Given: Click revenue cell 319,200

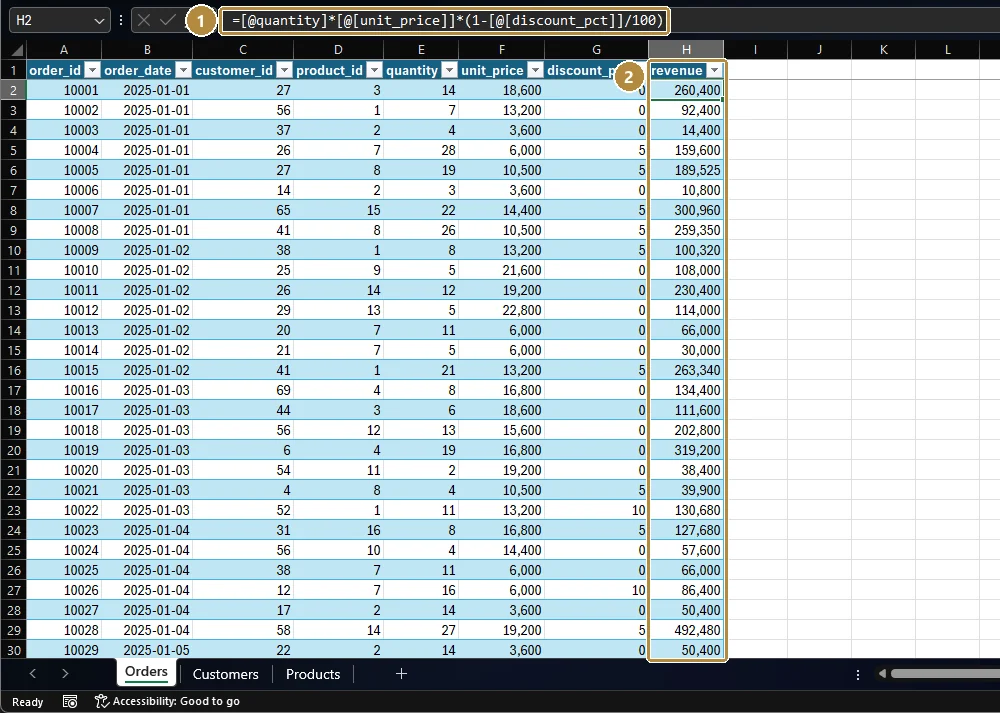Looking at the screenshot, I should pos(686,450).
